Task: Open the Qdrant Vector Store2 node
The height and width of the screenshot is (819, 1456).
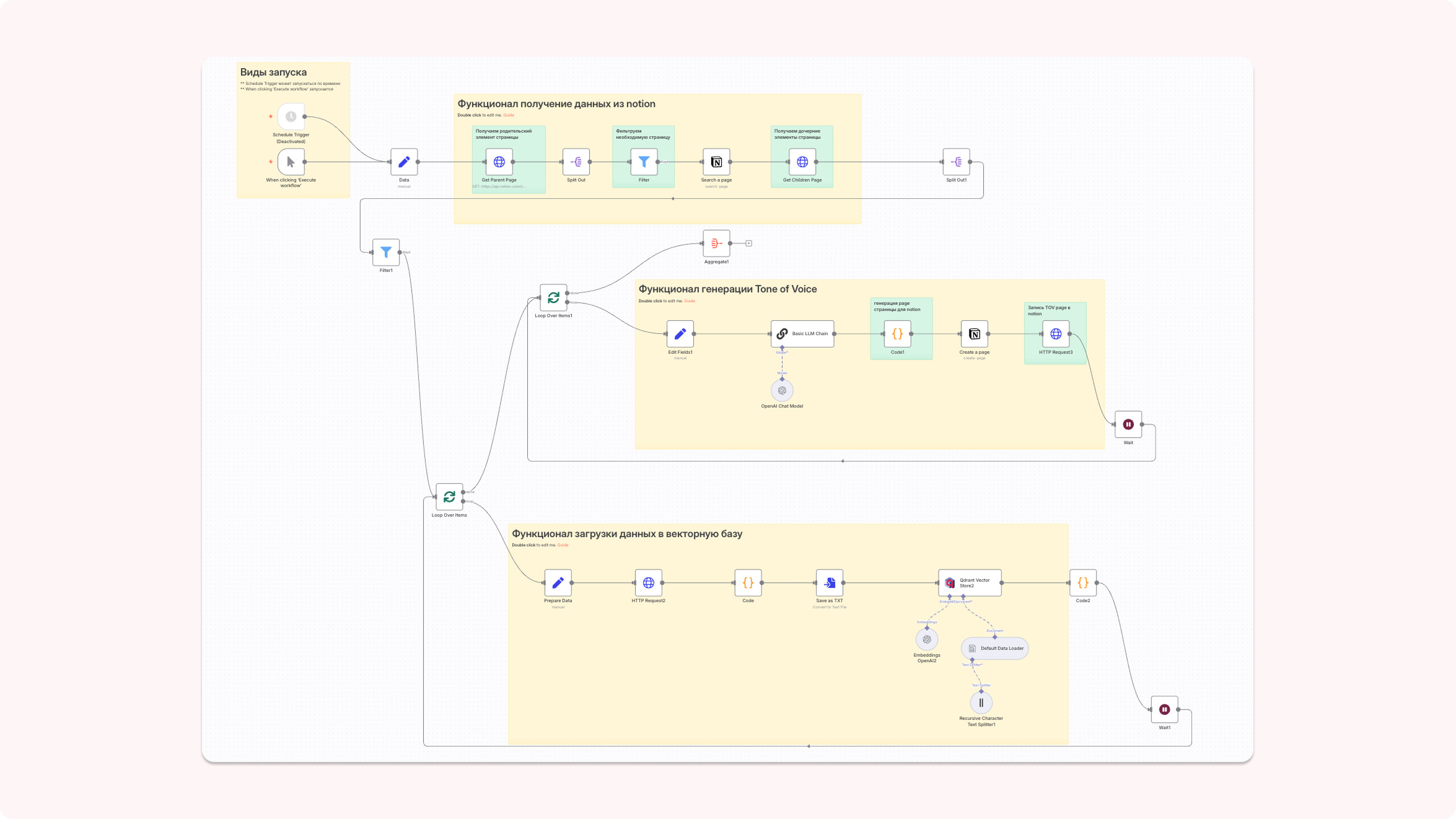Action: 970,583
